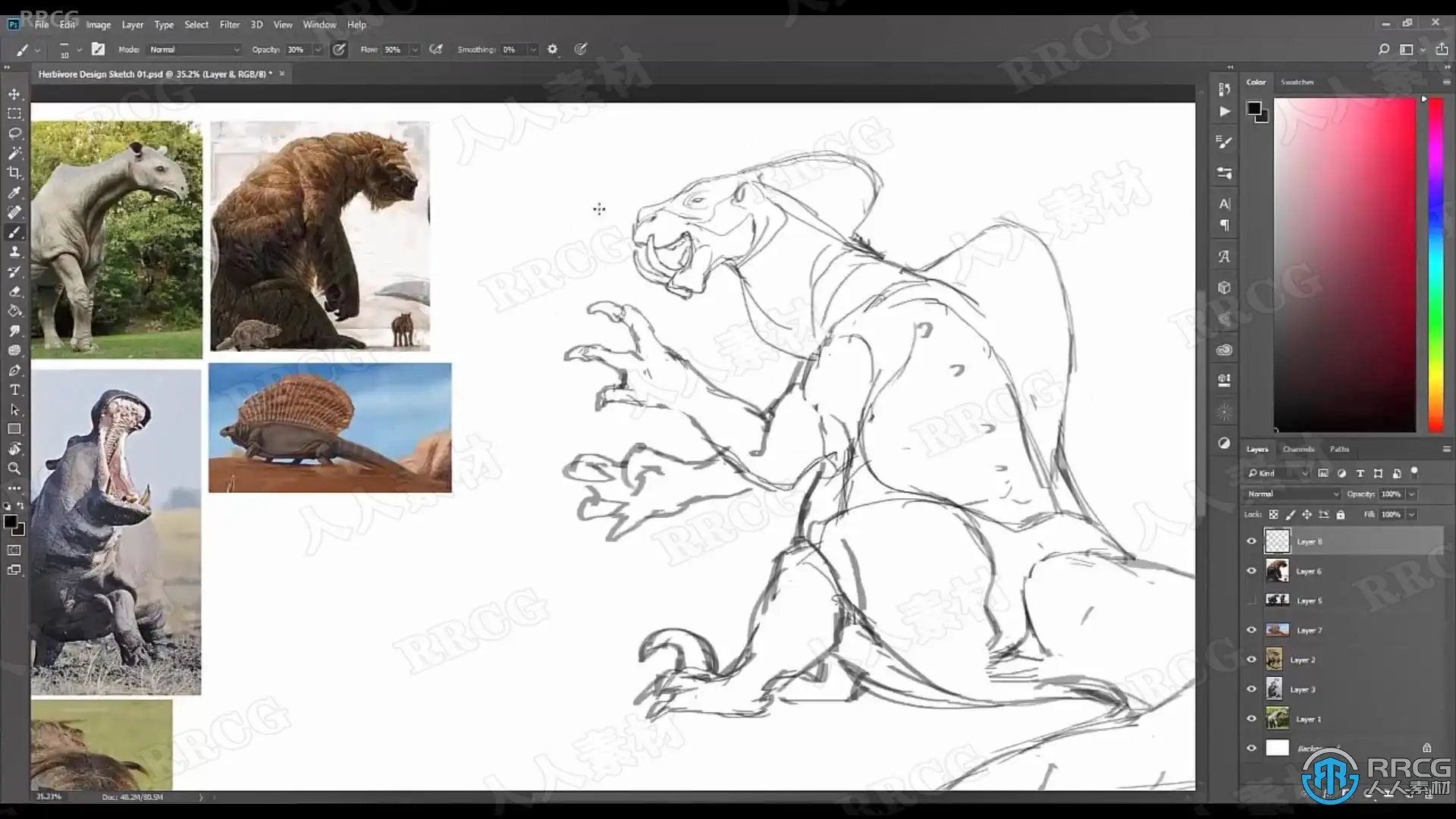Select Layer 7 thumbnail
This screenshot has height=819, width=1456.
point(1277,630)
